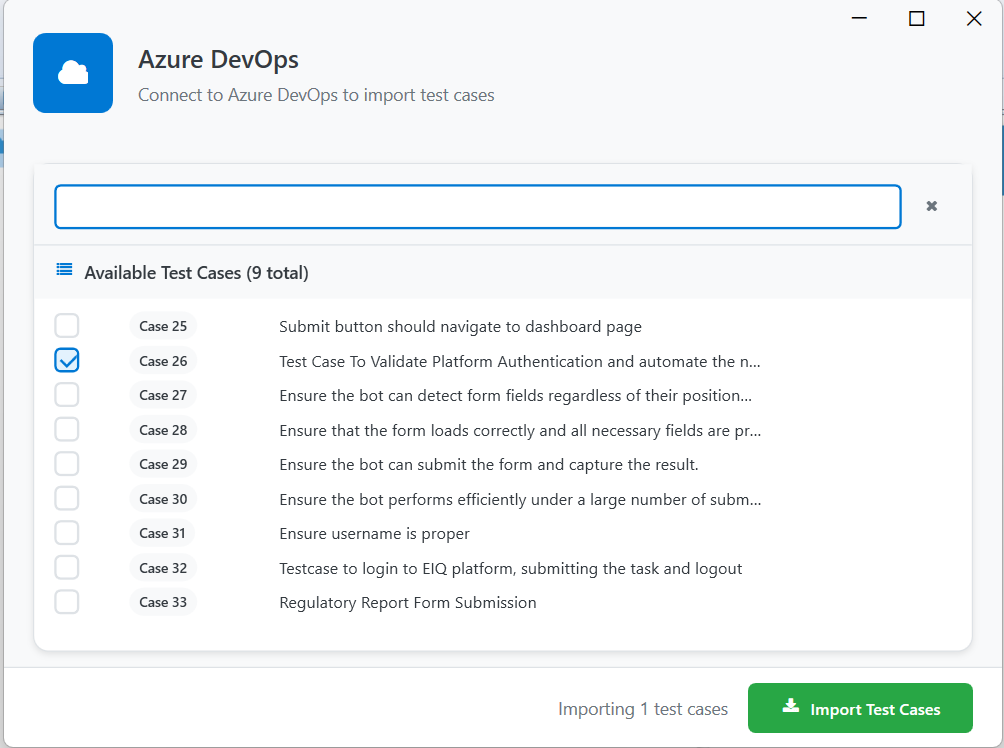Viewport: 1004px width, 748px height.
Task: Click 'Ensure that the form loads correctly' title
Action: coord(520,431)
